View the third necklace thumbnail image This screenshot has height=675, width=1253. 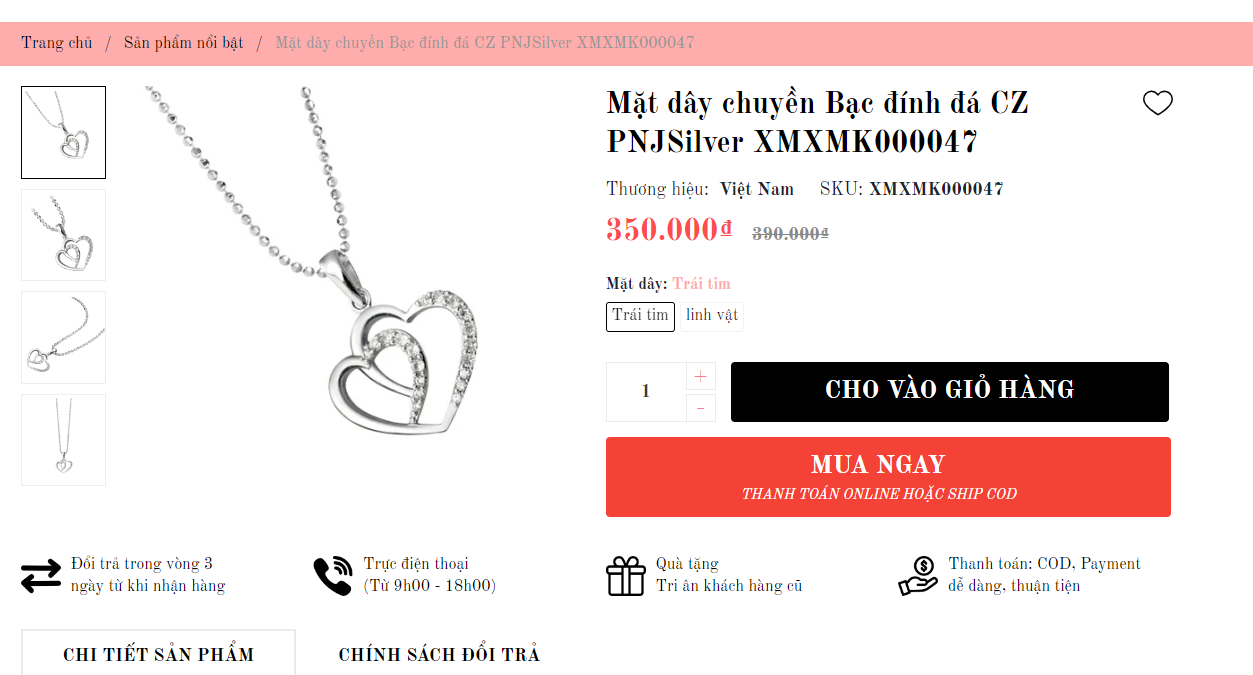click(x=63, y=337)
